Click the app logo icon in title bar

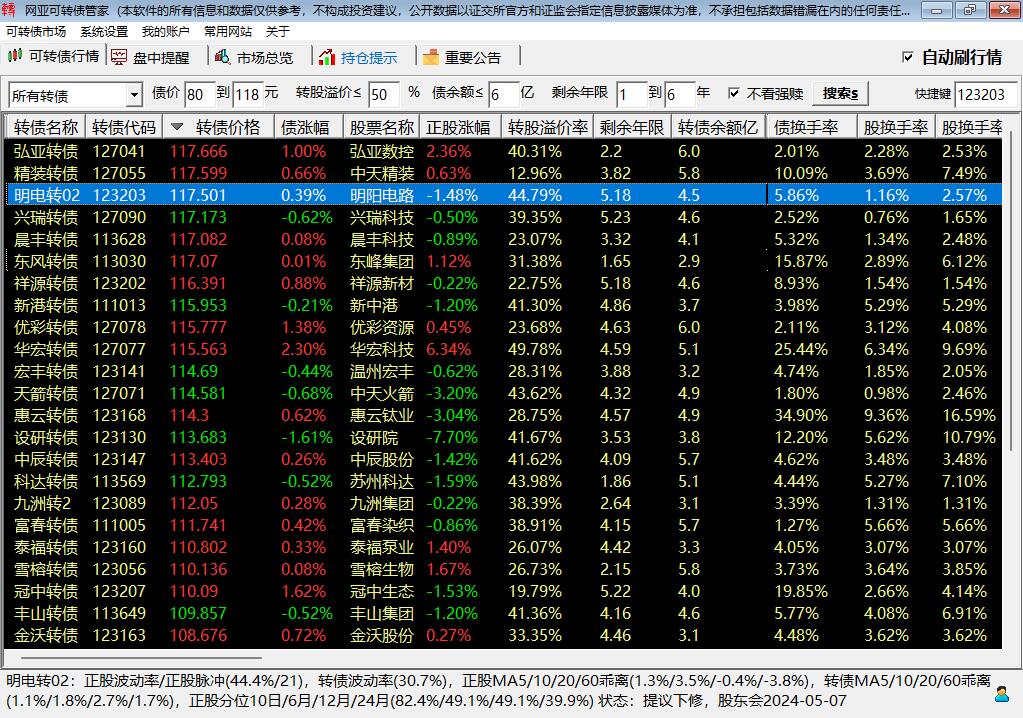9,10
